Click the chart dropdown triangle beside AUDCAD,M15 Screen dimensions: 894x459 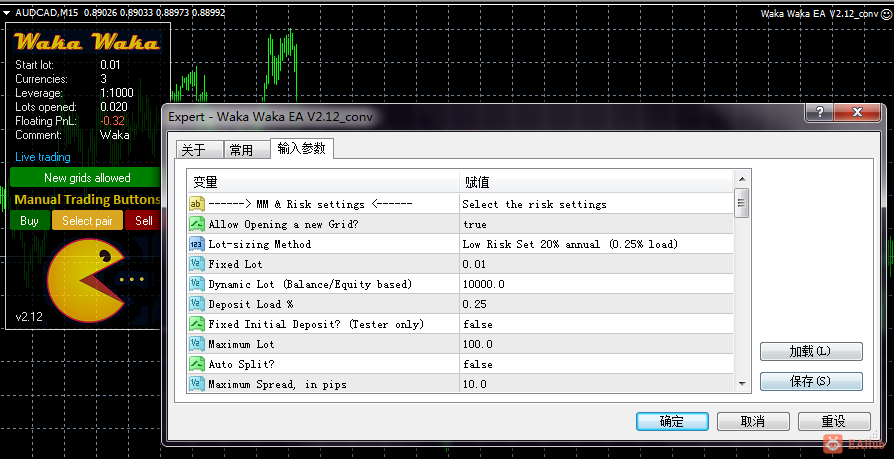(x=6, y=13)
